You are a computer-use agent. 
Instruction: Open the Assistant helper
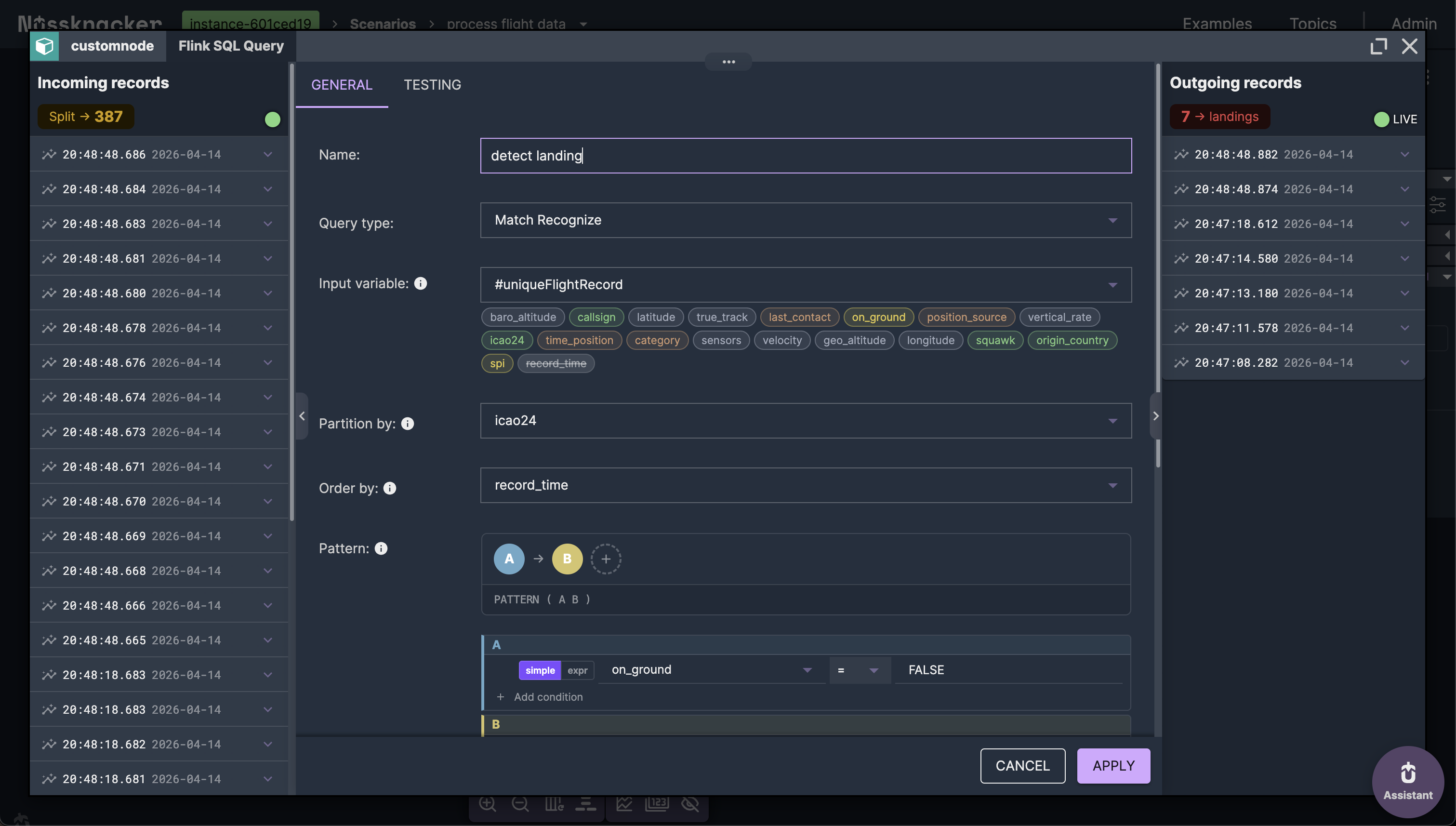(1407, 780)
